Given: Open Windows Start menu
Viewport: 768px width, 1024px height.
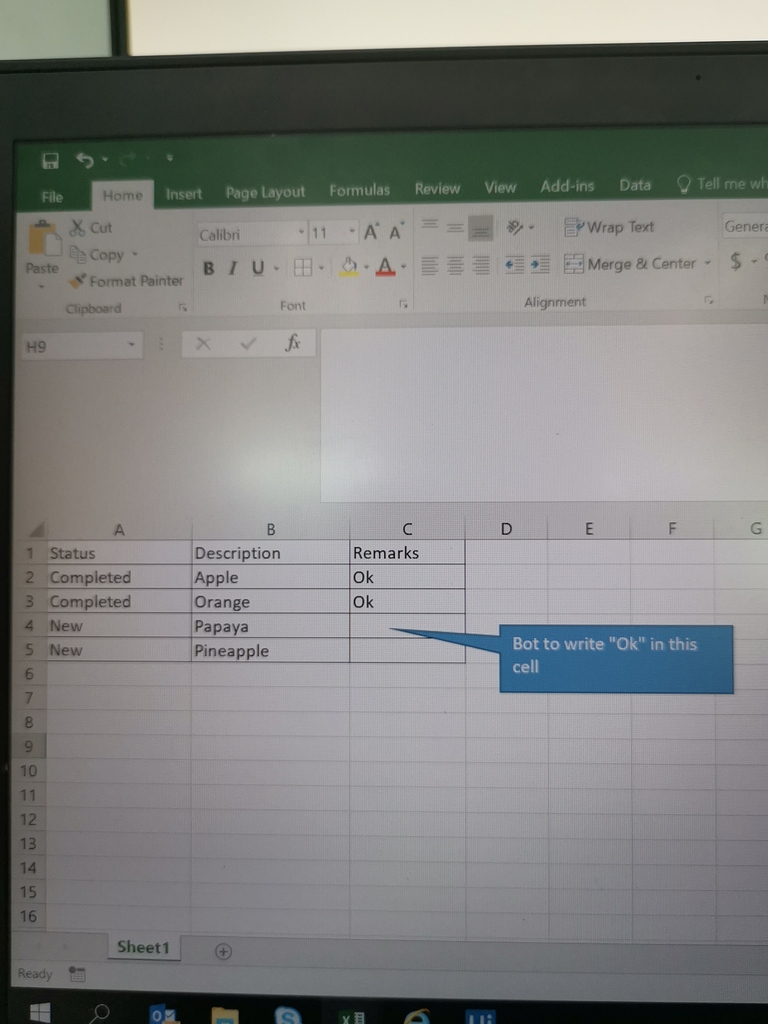Looking at the screenshot, I should click(x=40, y=1012).
